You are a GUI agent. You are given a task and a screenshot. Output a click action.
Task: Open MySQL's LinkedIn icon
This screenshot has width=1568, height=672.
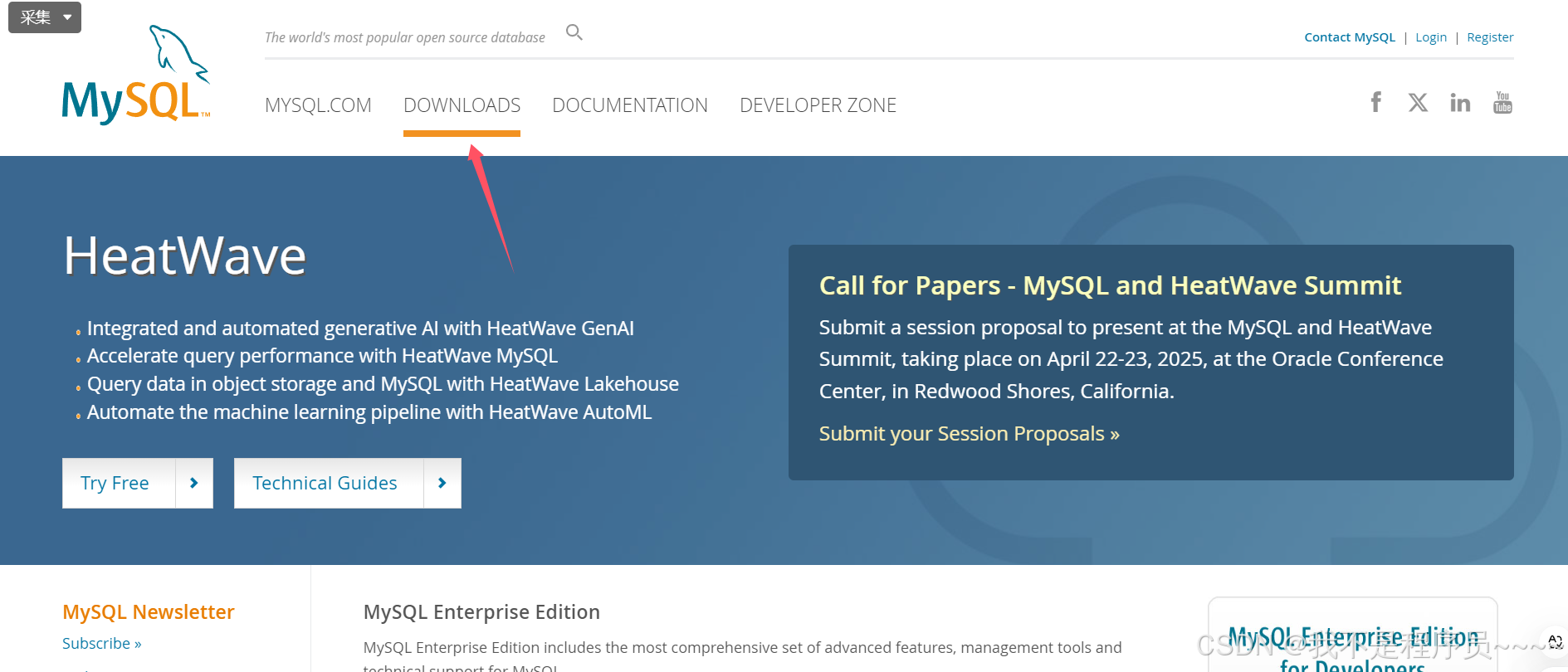[x=1460, y=102]
